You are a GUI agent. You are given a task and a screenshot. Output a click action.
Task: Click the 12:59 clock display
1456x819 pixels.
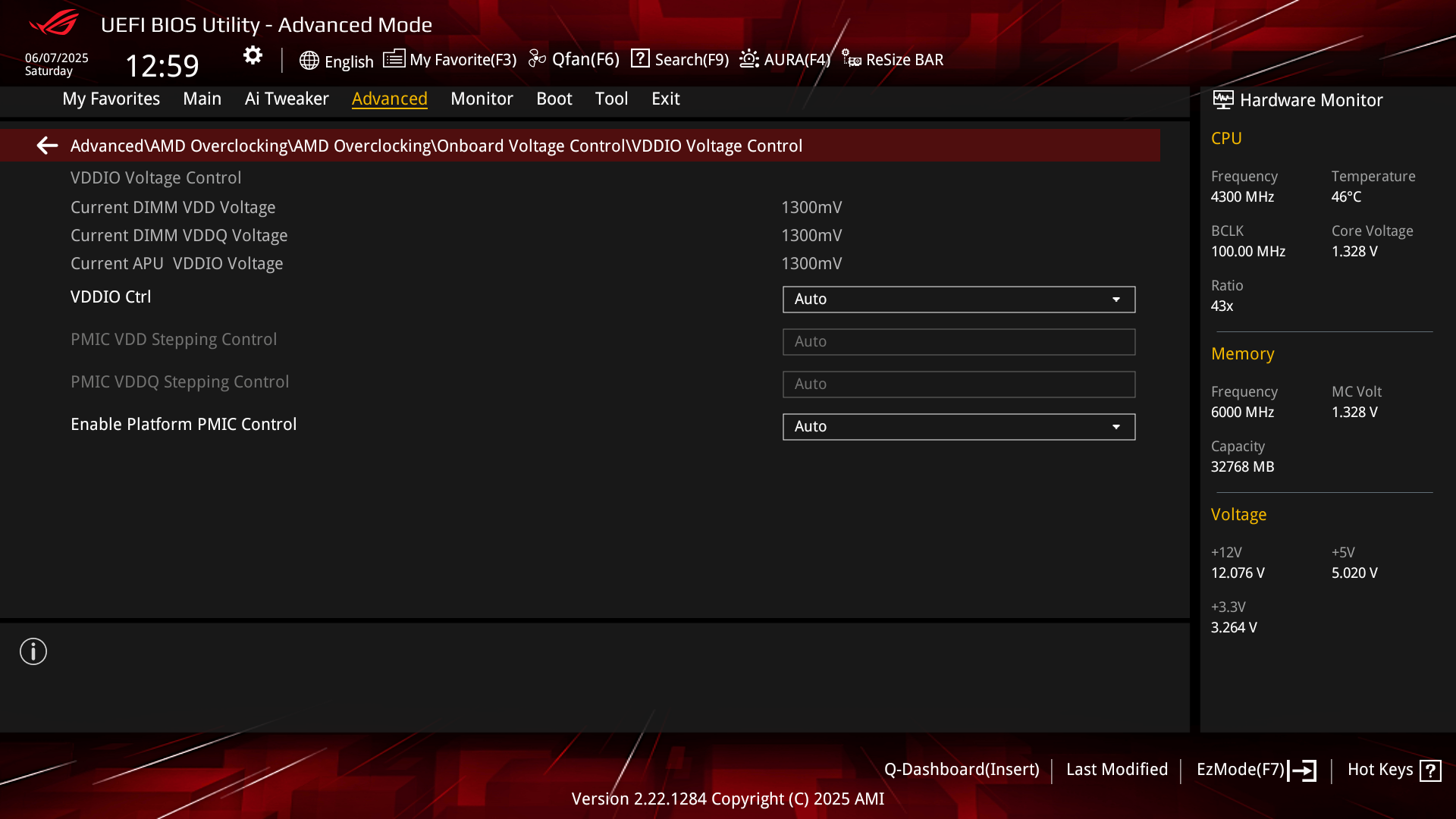click(162, 66)
